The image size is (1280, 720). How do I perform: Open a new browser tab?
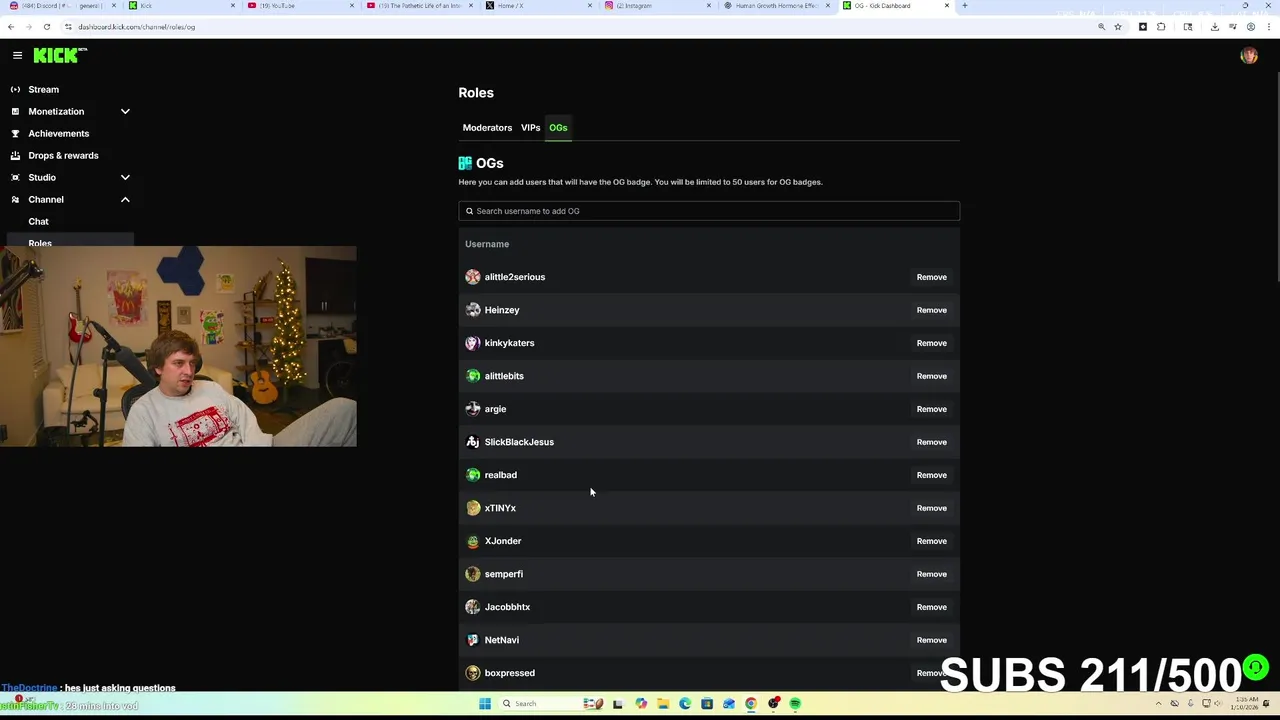[964, 6]
